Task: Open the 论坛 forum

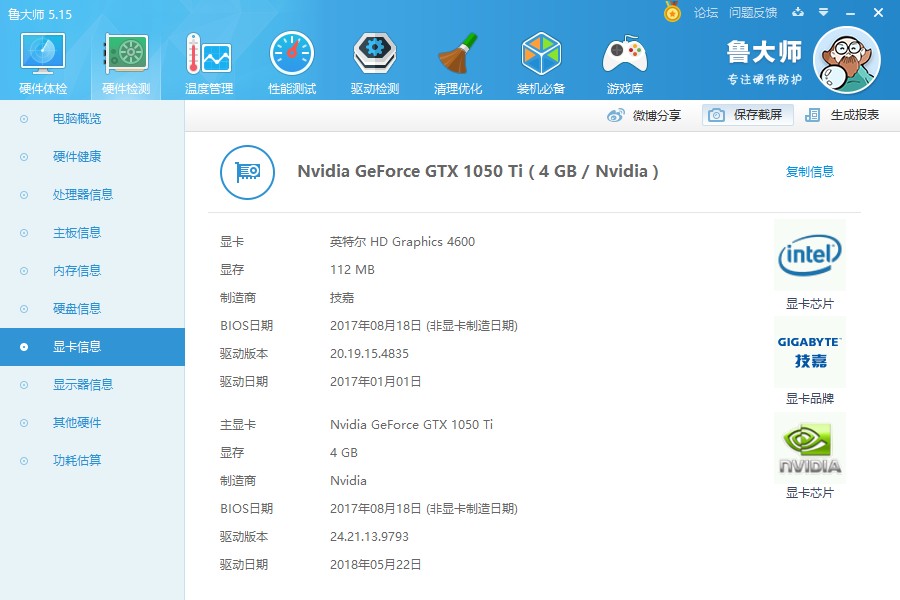Action: click(x=707, y=13)
